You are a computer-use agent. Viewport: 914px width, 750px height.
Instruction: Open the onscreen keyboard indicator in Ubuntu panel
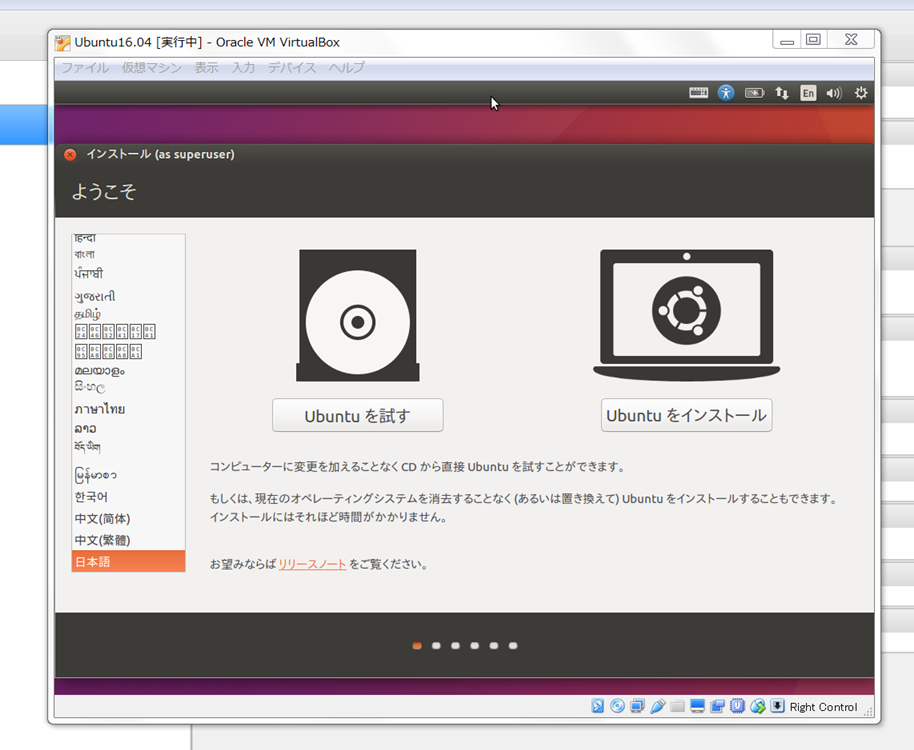click(698, 93)
